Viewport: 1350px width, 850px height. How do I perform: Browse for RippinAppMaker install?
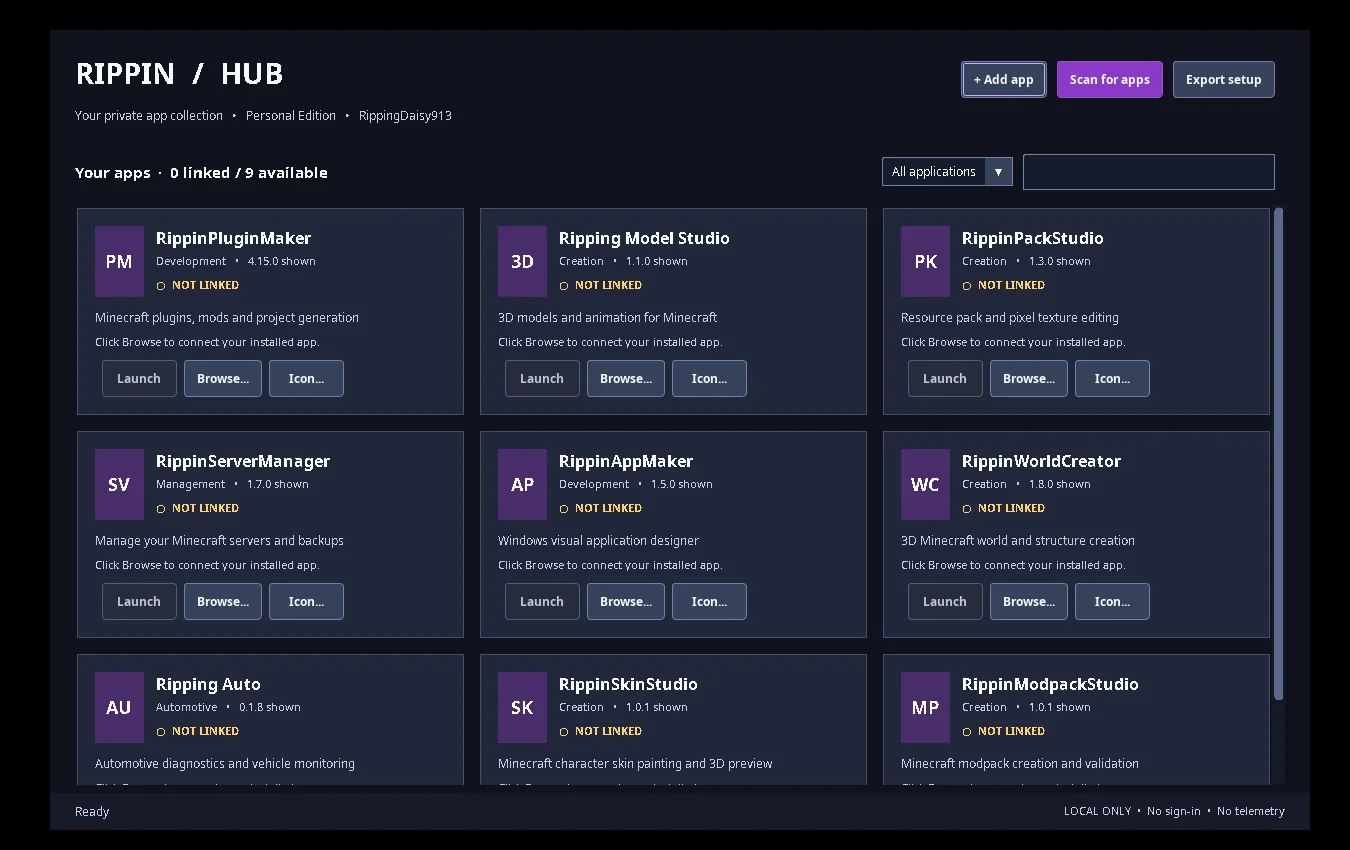pyautogui.click(x=626, y=602)
